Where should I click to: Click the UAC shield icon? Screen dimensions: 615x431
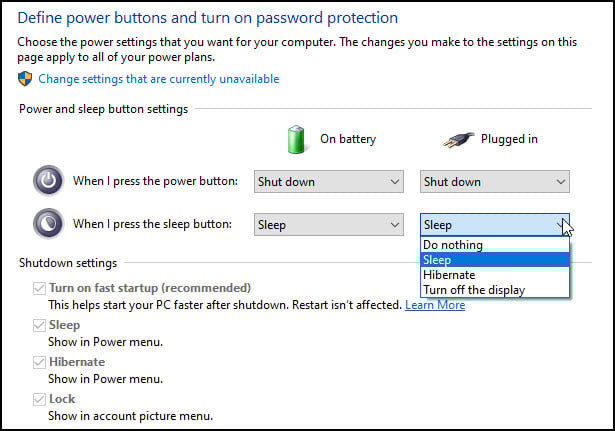click(x=25, y=79)
